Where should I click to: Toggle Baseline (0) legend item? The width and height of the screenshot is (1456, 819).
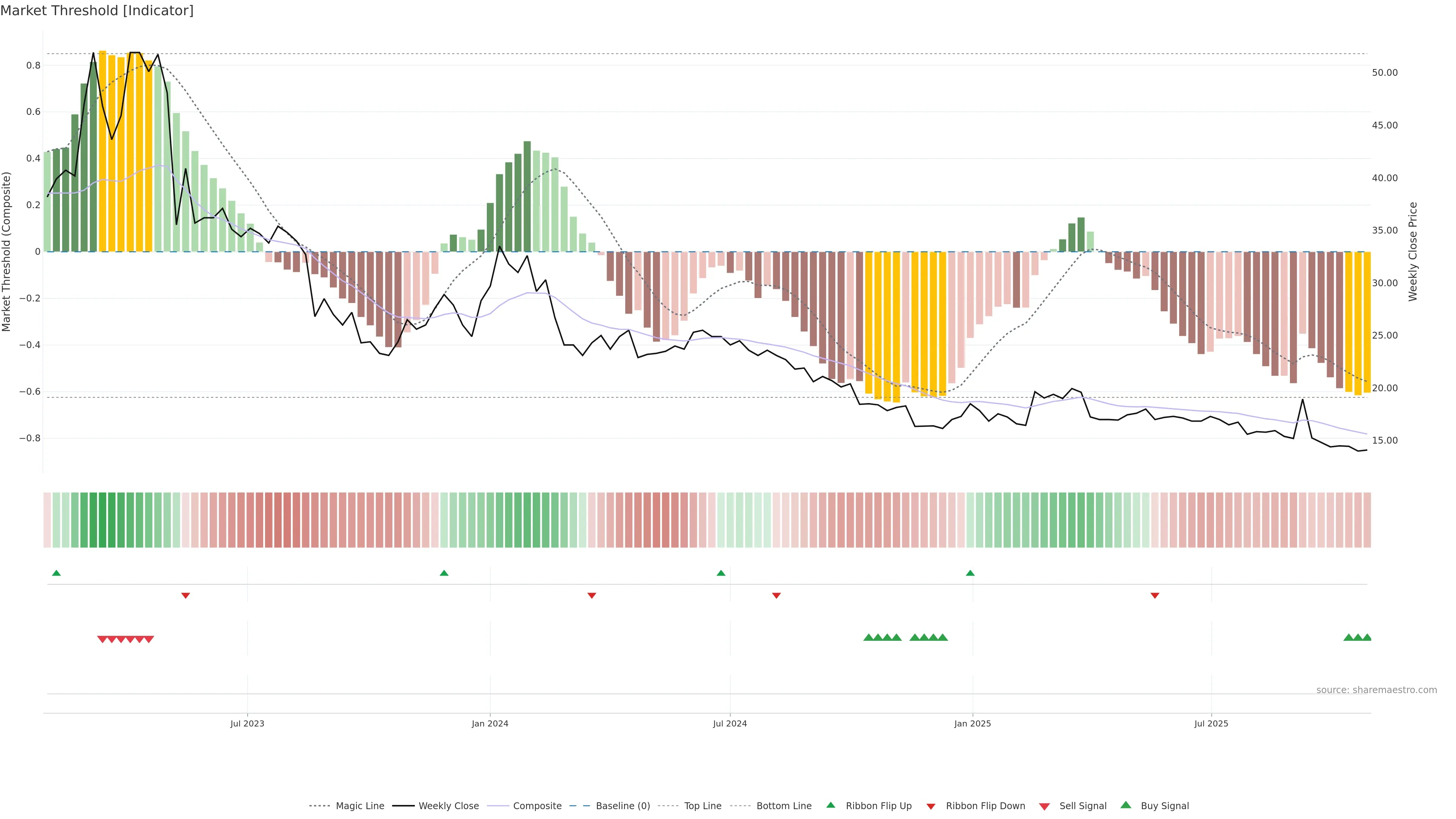(x=623, y=806)
